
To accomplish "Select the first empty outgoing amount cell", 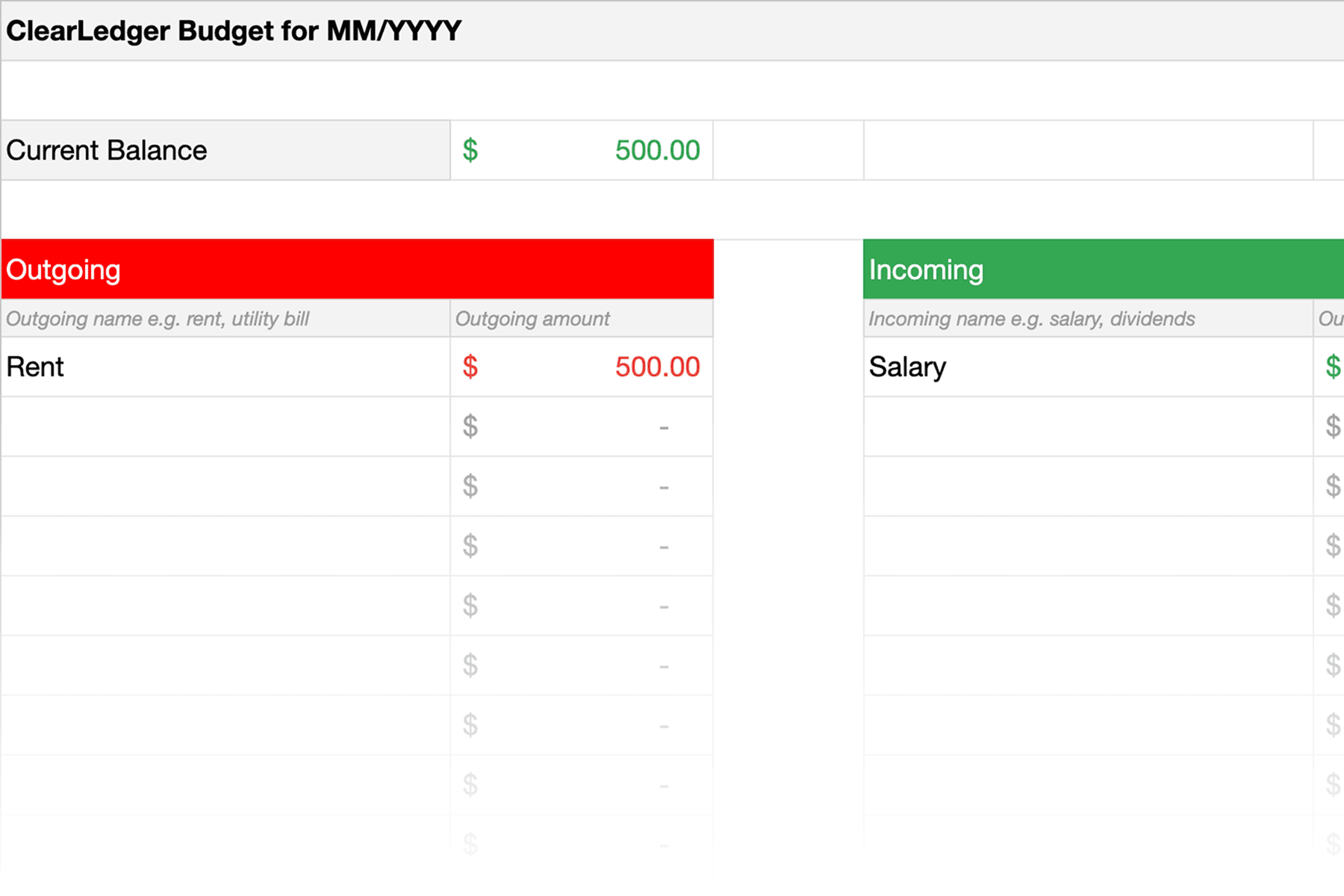I will (581, 426).
